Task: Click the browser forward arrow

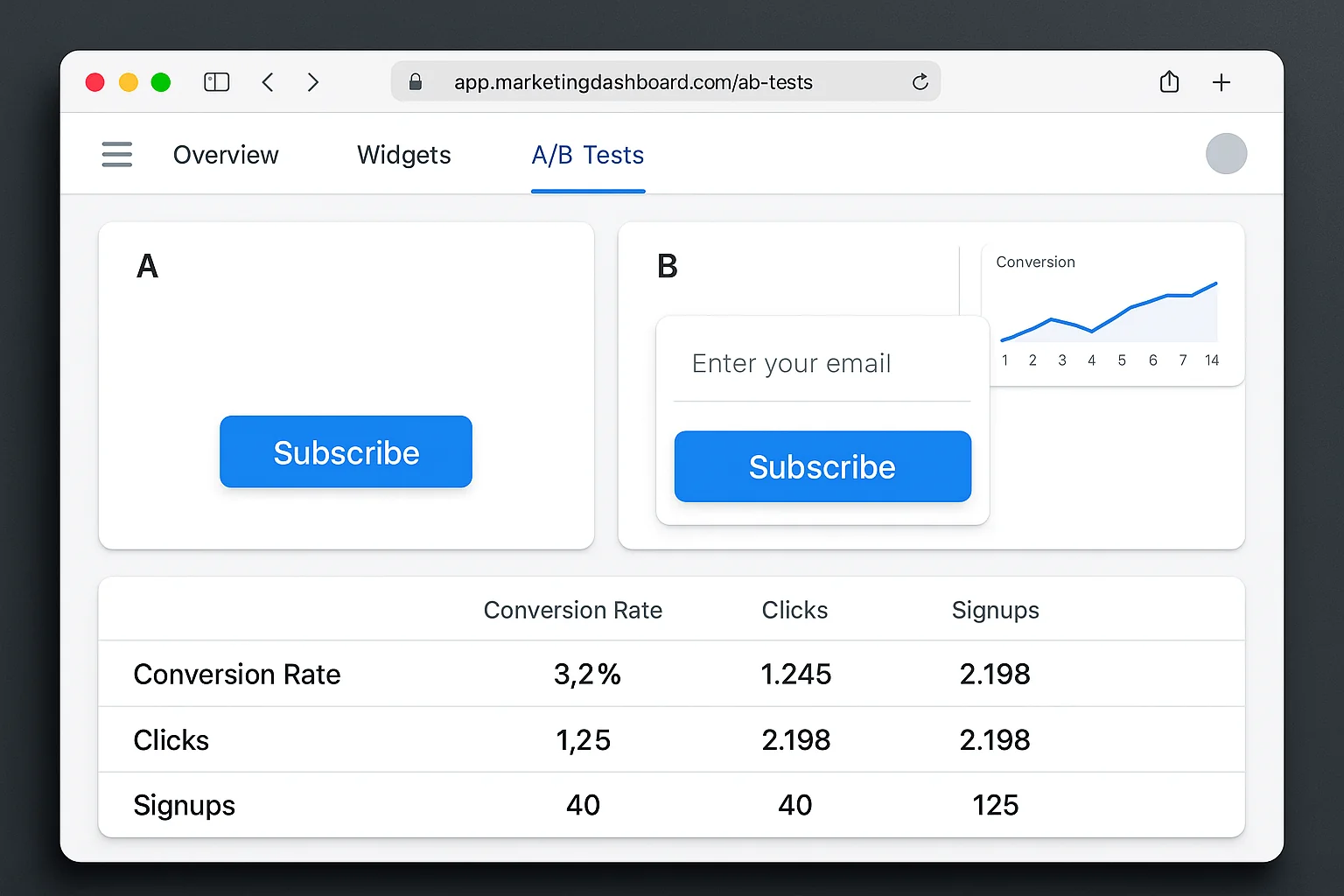Action: coord(312,81)
